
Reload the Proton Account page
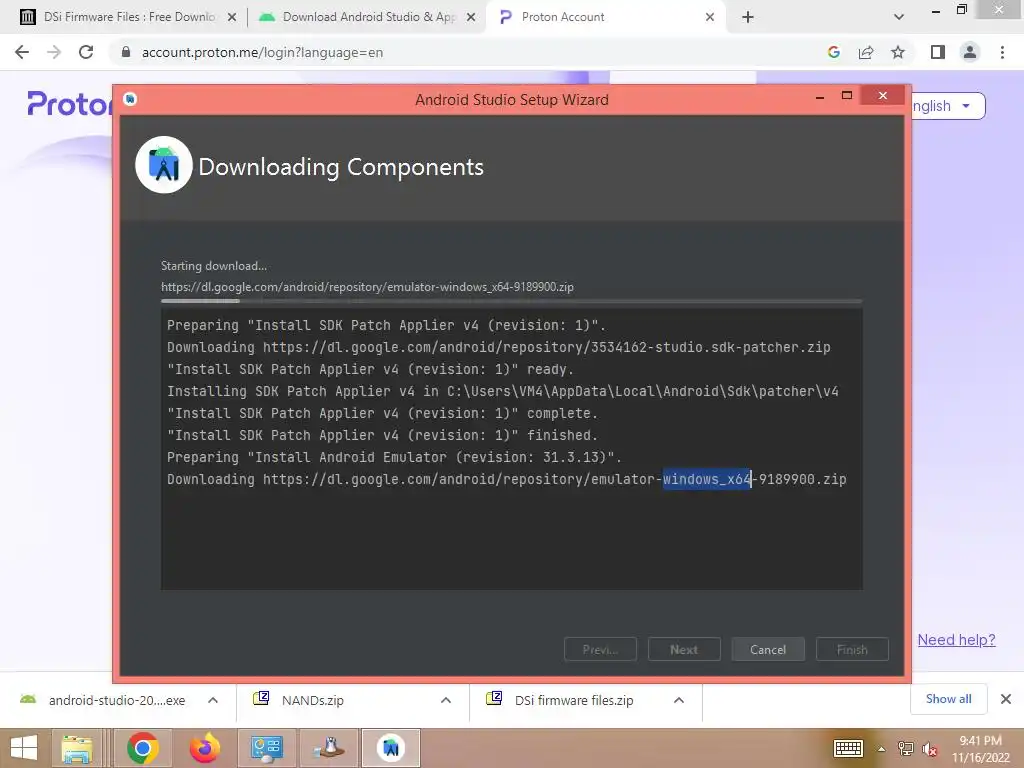pyautogui.click(x=86, y=52)
